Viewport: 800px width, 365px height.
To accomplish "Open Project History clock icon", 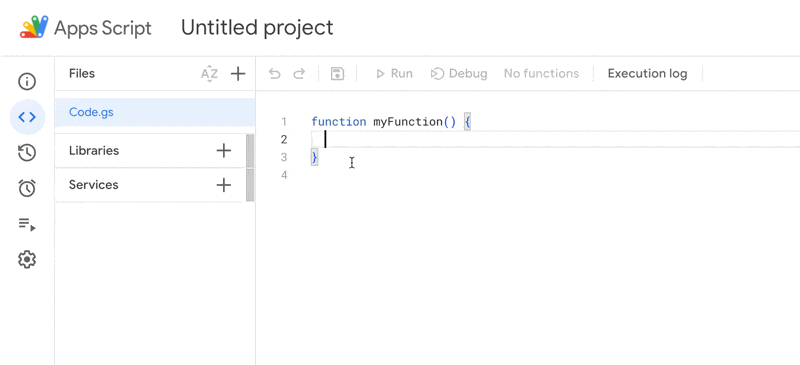I will click(x=27, y=153).
